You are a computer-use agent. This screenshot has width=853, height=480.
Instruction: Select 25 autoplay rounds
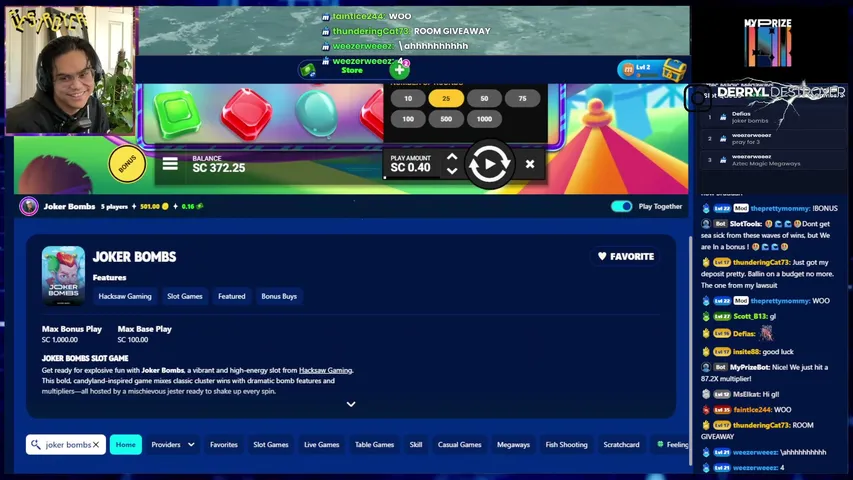point(446,99)
